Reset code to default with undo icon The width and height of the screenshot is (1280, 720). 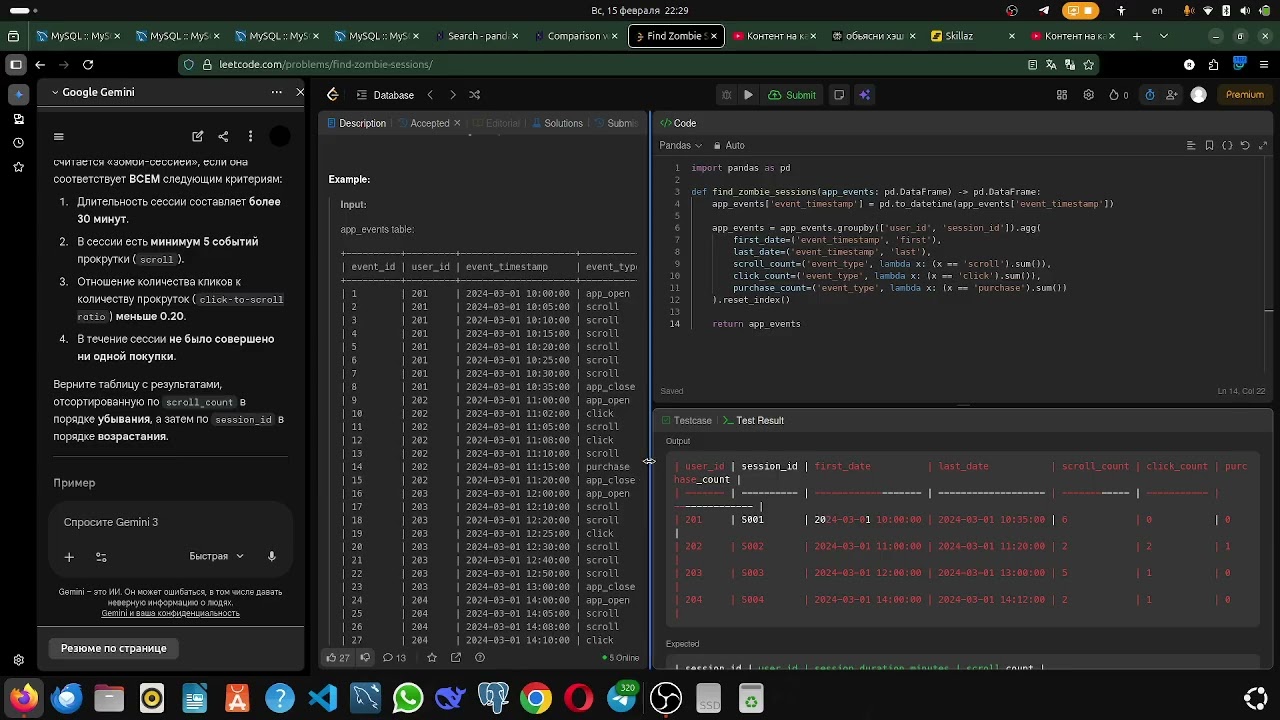click(1245, 145)
